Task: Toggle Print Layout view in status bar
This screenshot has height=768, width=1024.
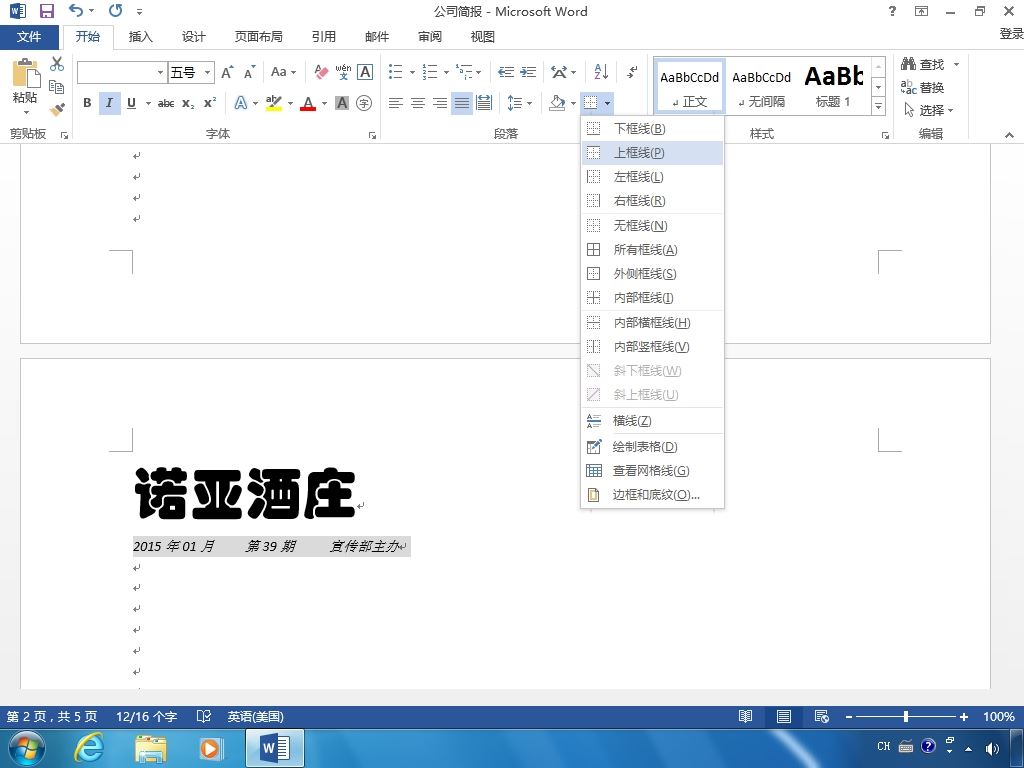Action: click(784, 716)
